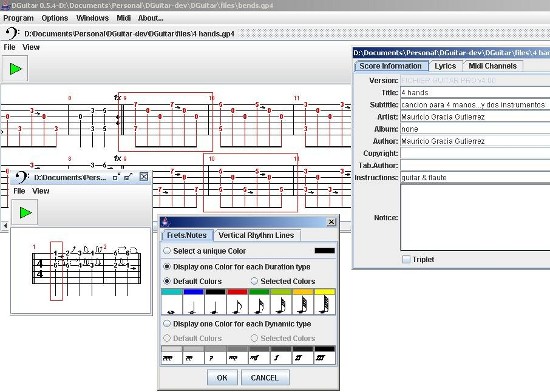Screen dimensions: 550x392
Task: Select 'Select a unique Color' radio option
Action: pos(167,251)
